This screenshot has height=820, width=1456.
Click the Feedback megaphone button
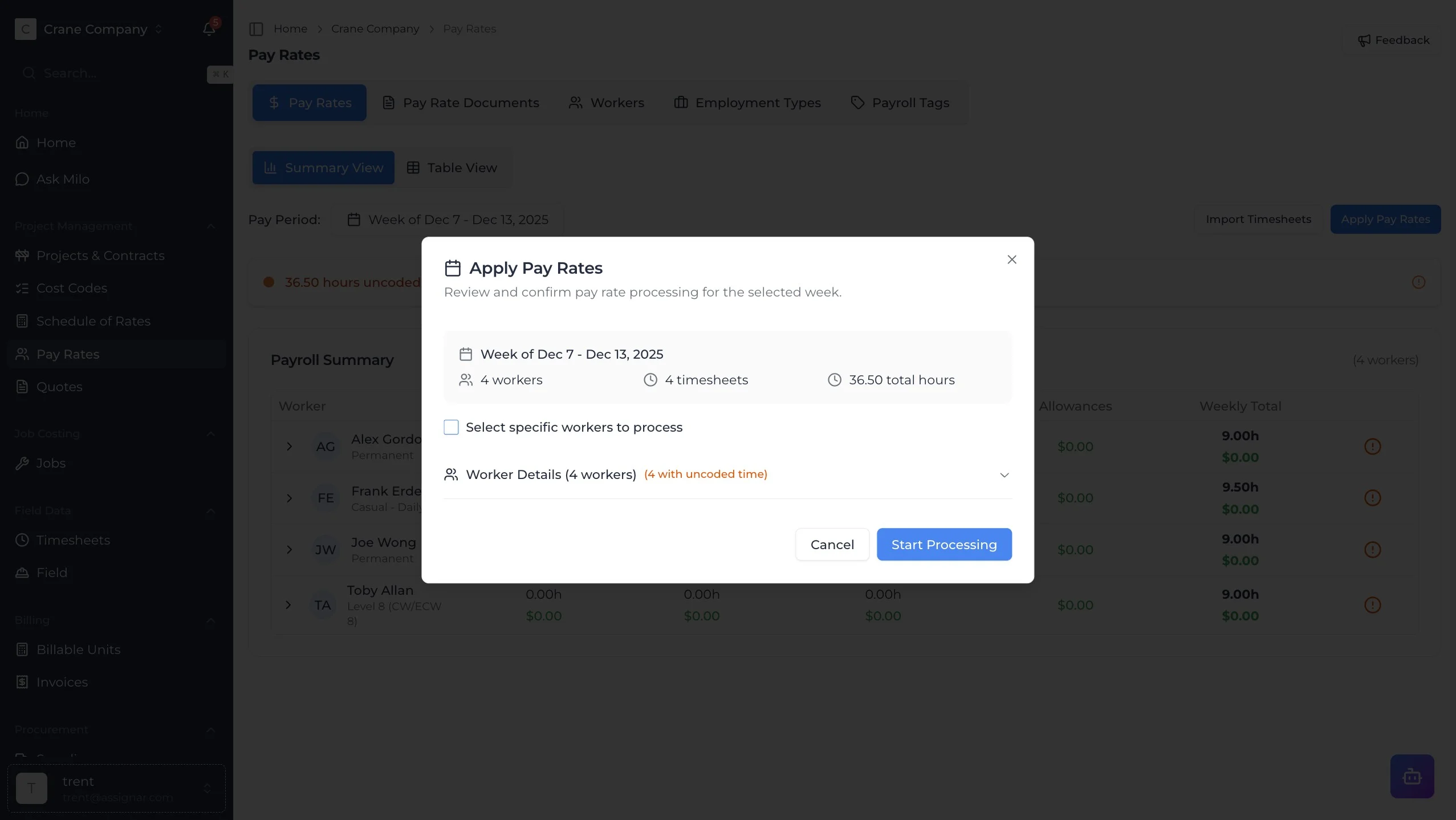[1393, 40]
